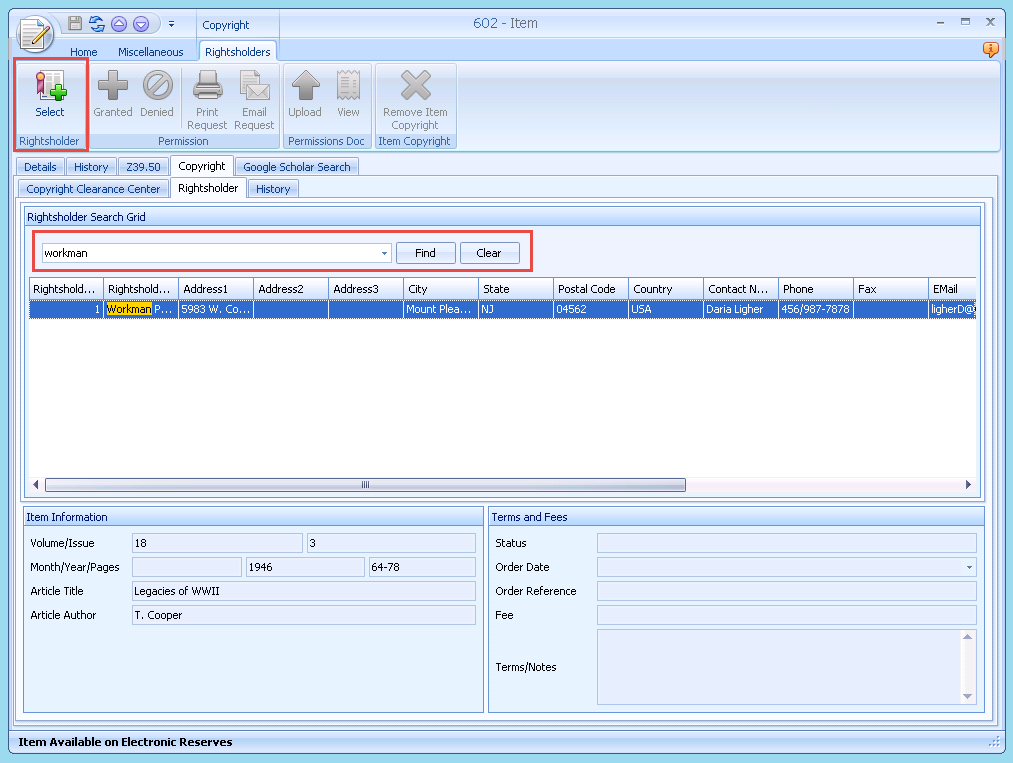Open the rightsholder search combo box dropdown

click(384, 253)
